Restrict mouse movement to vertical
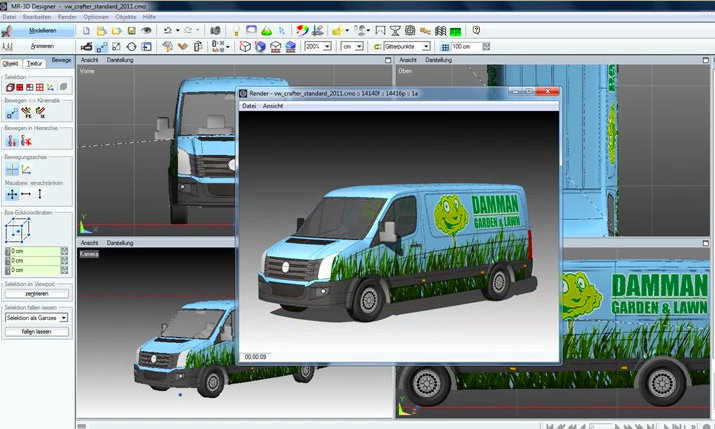The width and height of the screenshot is (715, 429). point(40,194)
